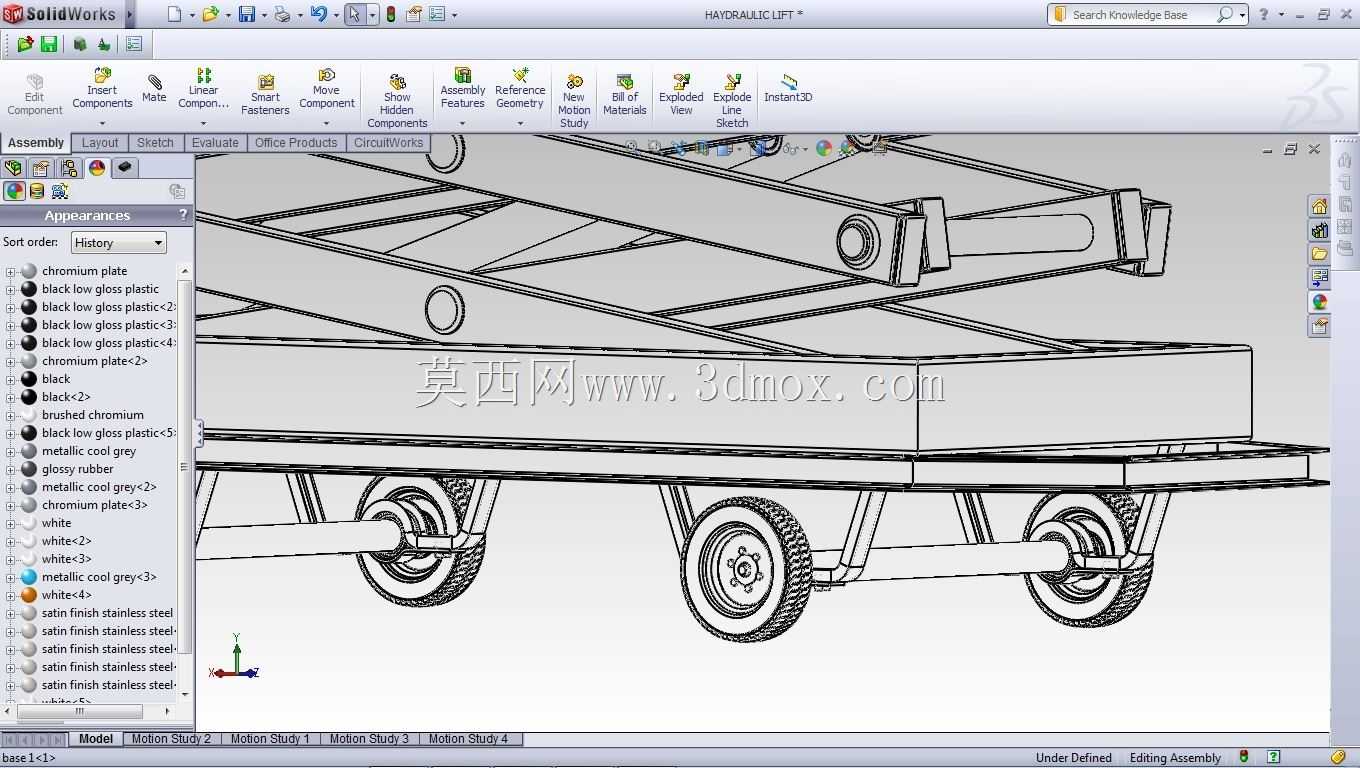Launch Instant3D tool
Viewport: 1360px width, 768px height.
point(788,88)
